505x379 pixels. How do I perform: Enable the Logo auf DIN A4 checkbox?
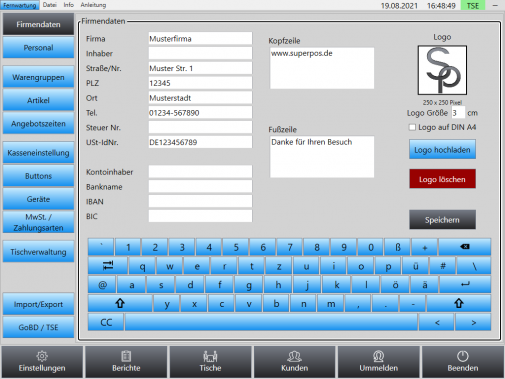[x=412, y=127]
